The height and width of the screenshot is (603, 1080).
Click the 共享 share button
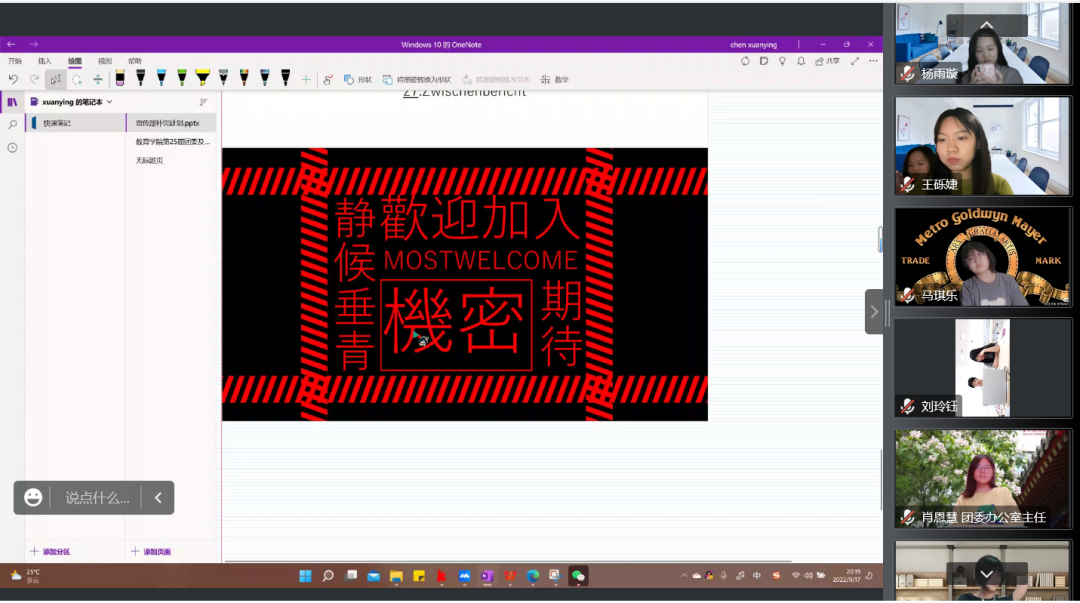(x=827, y=61)
